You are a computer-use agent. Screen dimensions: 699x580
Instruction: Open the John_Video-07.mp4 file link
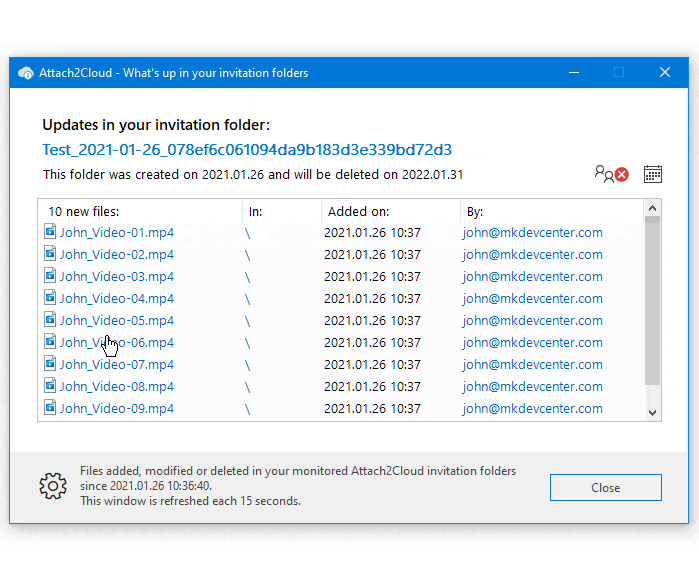pos(117,364)
